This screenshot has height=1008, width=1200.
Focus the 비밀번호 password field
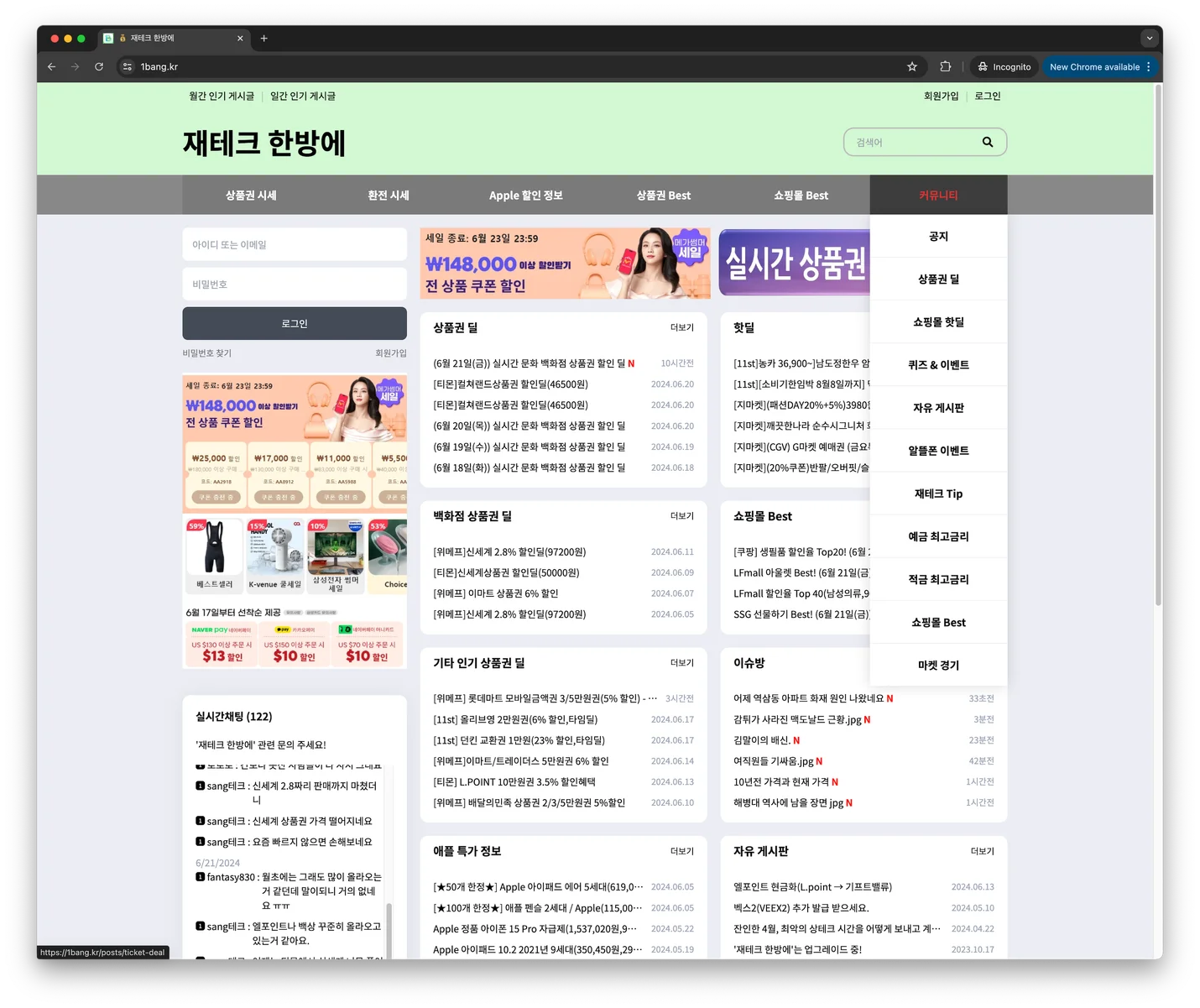pos(295,284)
